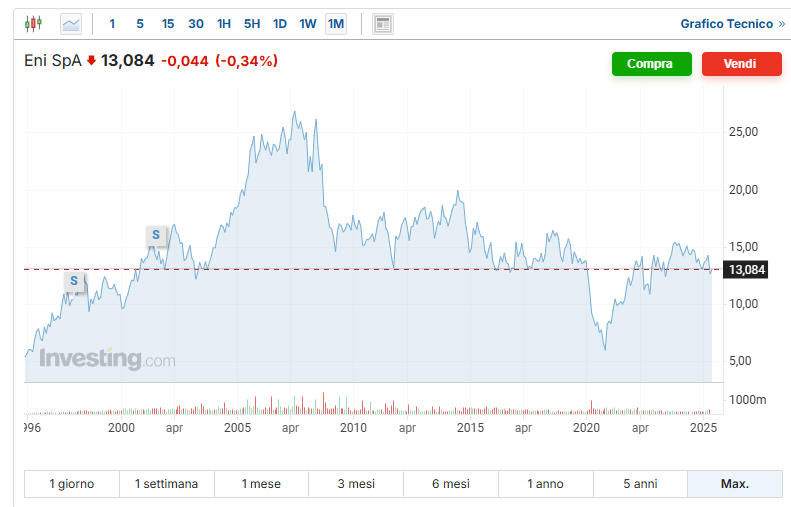Click the Eni SpA title text
The height and width of the screenshot is (507, 791).
click(x=52, y=61)
